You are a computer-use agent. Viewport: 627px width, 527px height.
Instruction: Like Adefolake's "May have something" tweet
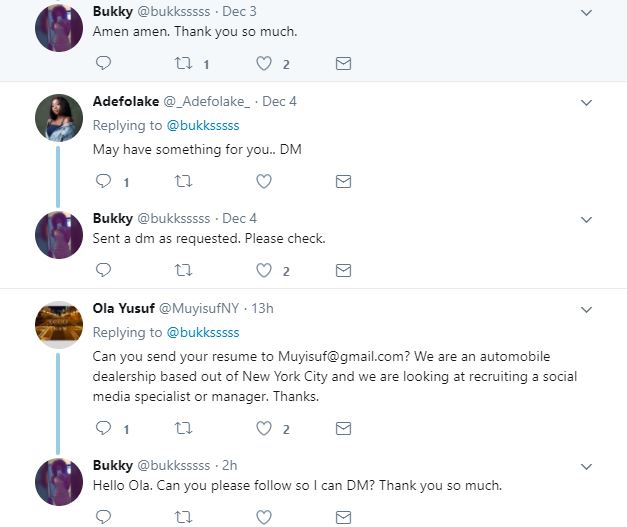(264, 182)
